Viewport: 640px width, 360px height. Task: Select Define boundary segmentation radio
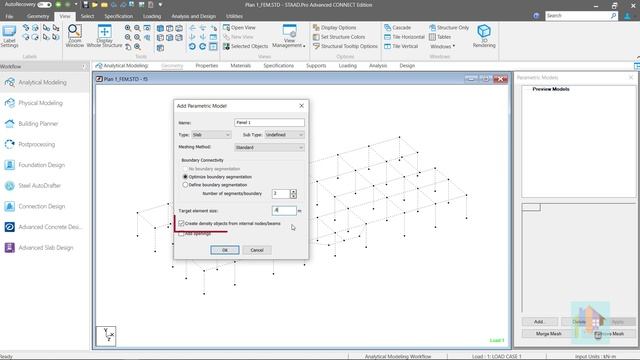[x=185, y=185]
